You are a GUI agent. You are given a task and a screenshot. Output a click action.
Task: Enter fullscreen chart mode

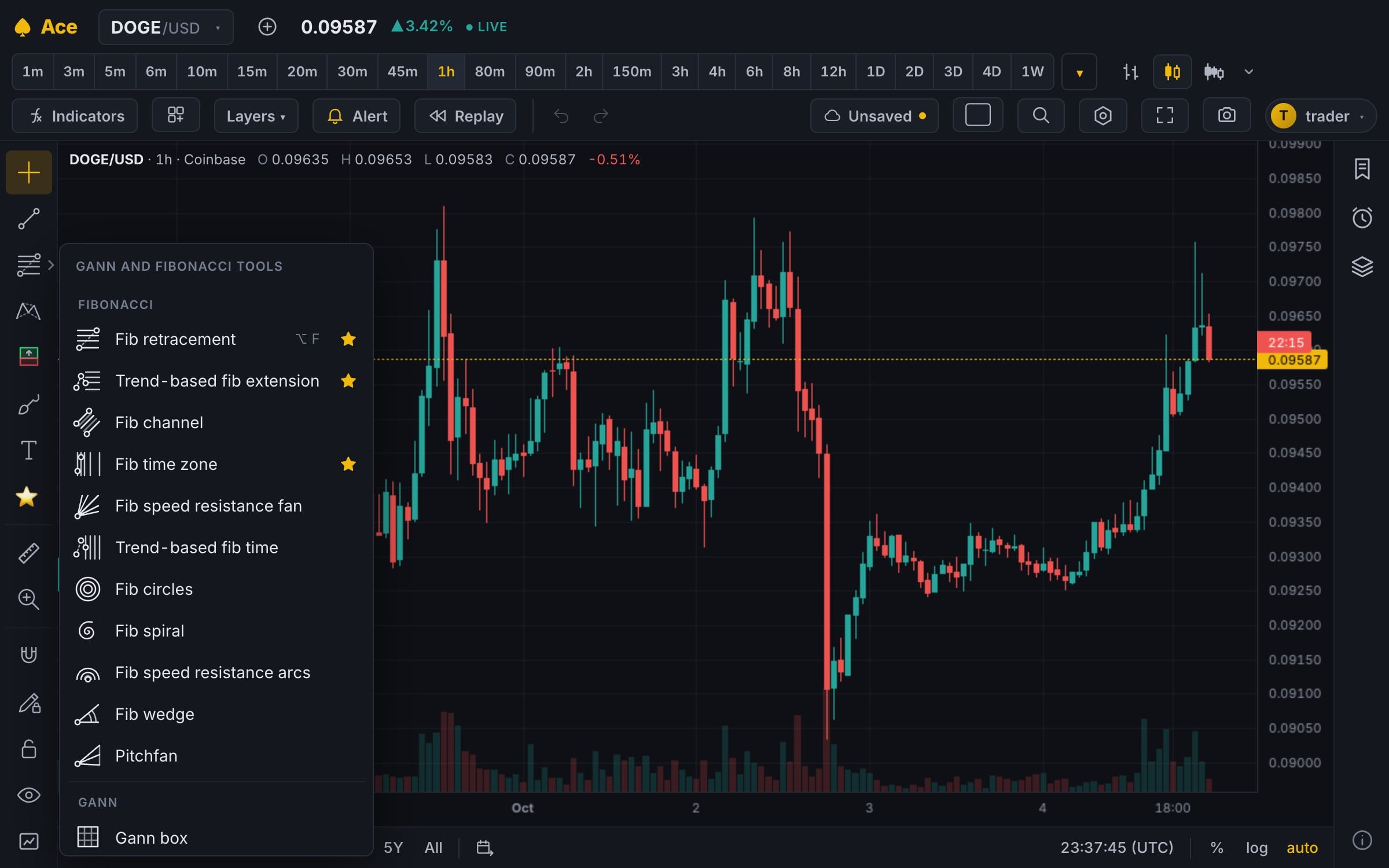click(x=1164, y=116)
